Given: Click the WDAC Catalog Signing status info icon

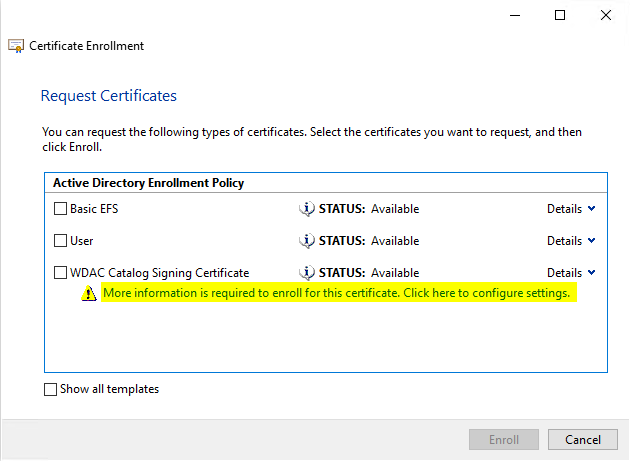Looking at the screenshot, I should coord(308,273).
